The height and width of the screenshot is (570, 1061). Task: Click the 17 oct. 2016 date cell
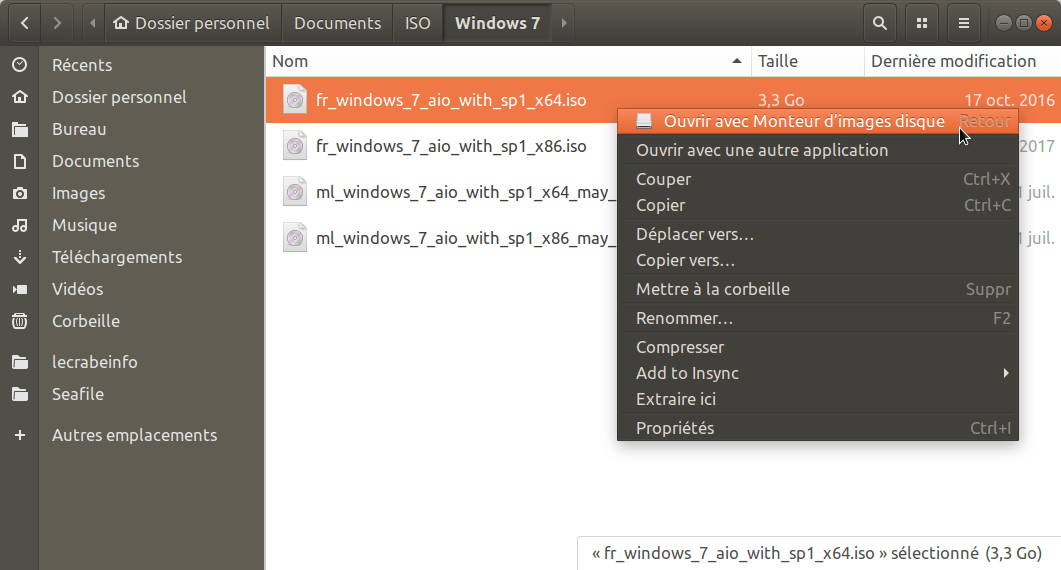point(1009,100)
